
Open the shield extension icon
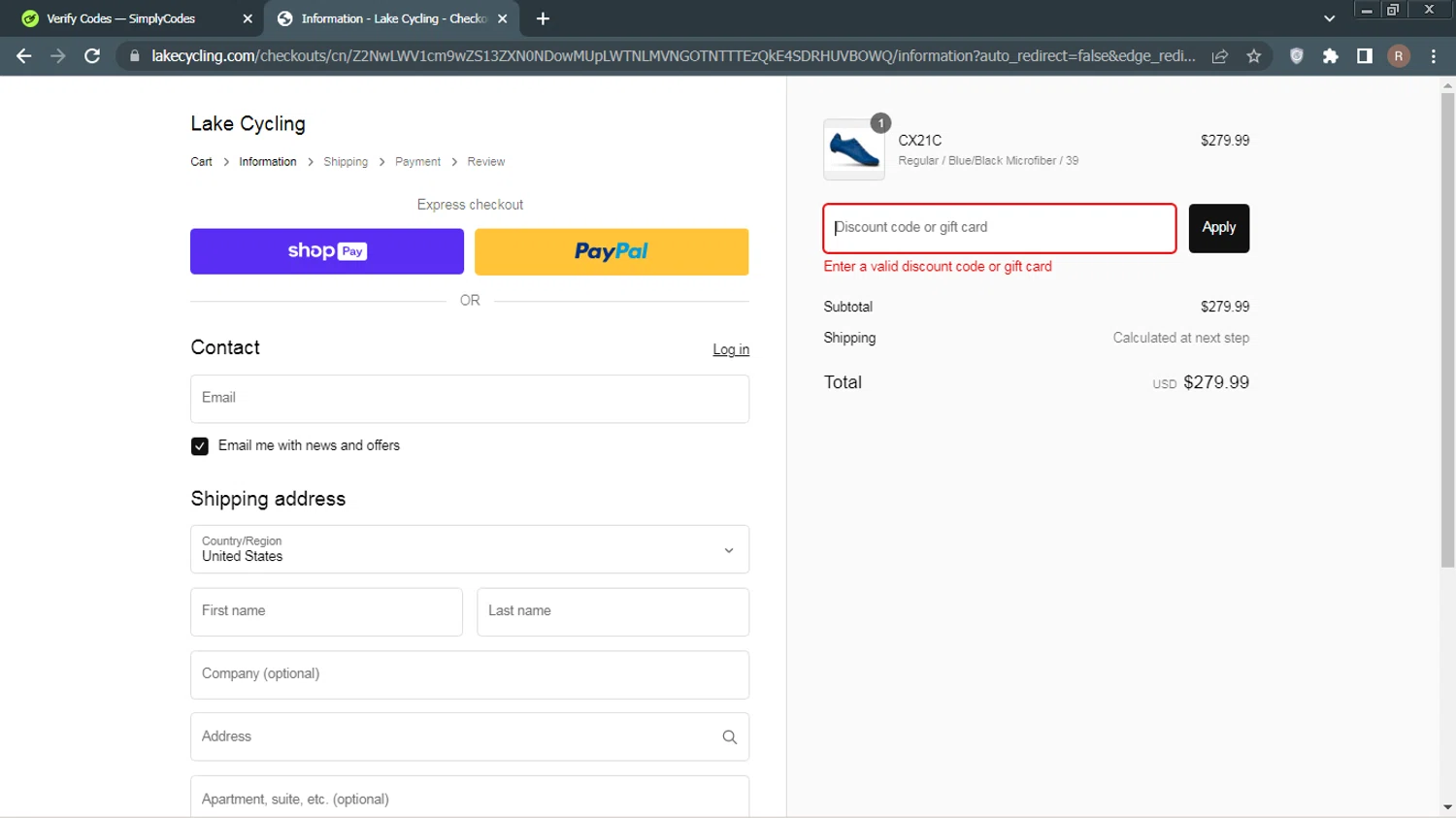coord(1296,56)
